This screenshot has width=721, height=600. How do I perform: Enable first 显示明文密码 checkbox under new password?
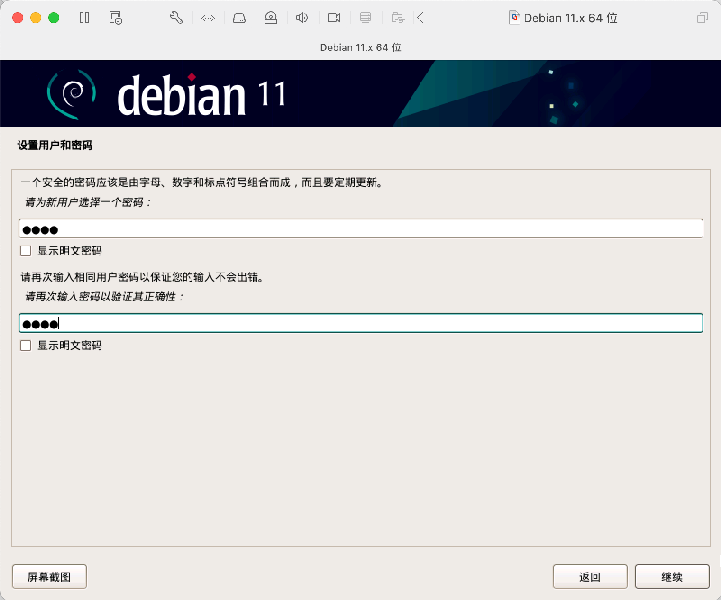click(x=26, y=251)
